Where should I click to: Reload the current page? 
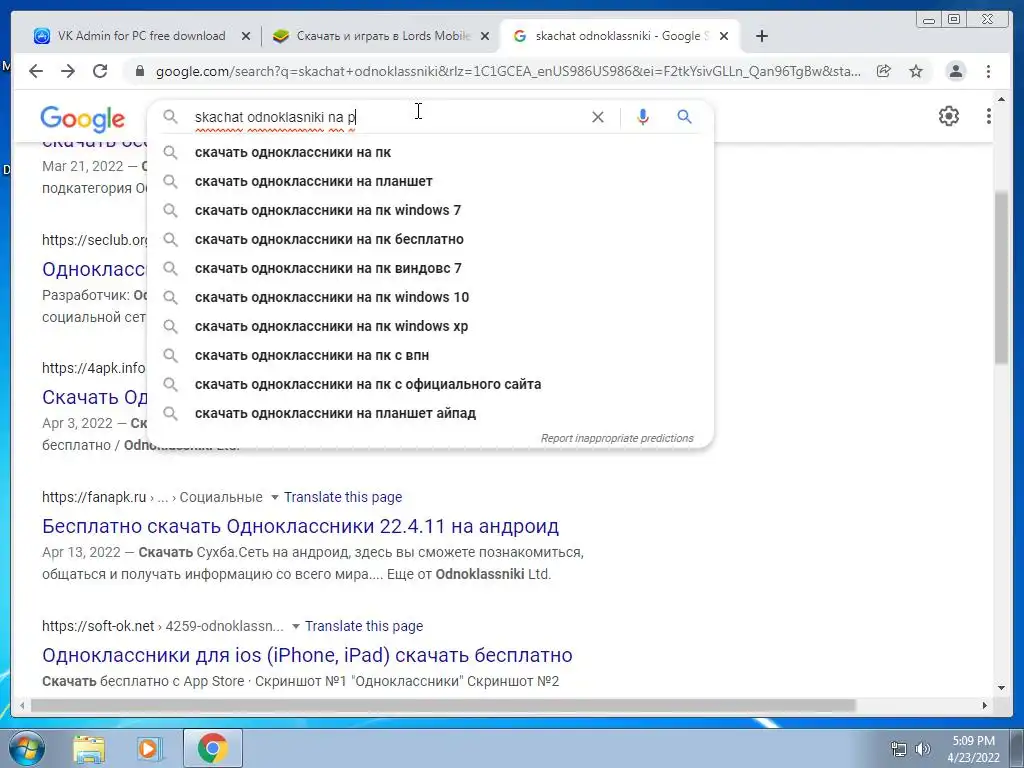coord(100,71)
